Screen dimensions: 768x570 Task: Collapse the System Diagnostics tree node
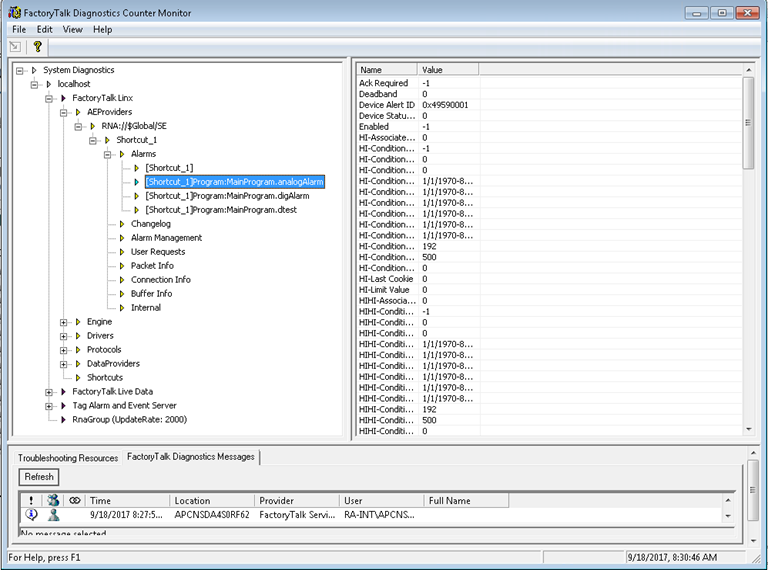(21, 70)
